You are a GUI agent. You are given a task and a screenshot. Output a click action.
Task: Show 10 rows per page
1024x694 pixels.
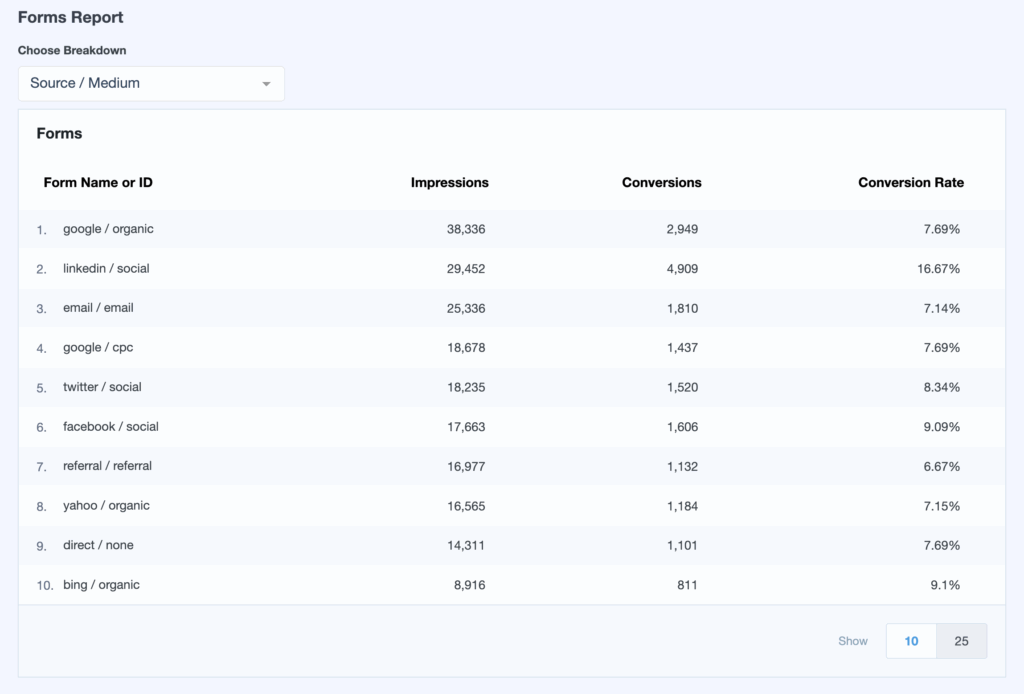[x=911, y=641]
